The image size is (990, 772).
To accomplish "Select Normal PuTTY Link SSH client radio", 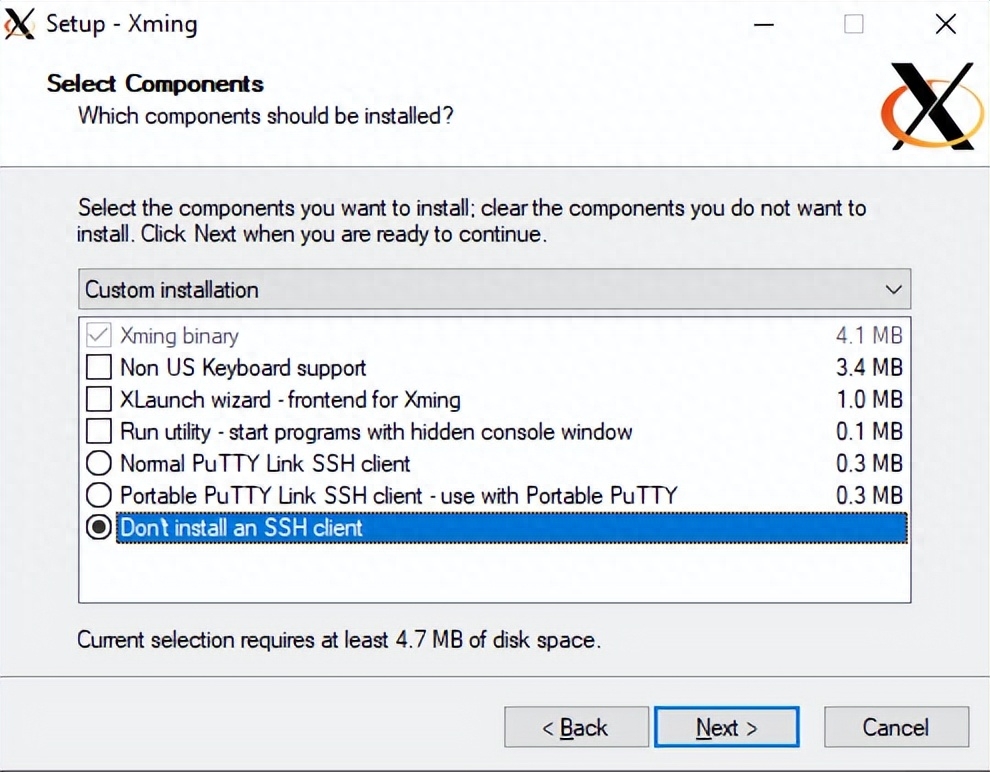I will [x=98, y=463].
